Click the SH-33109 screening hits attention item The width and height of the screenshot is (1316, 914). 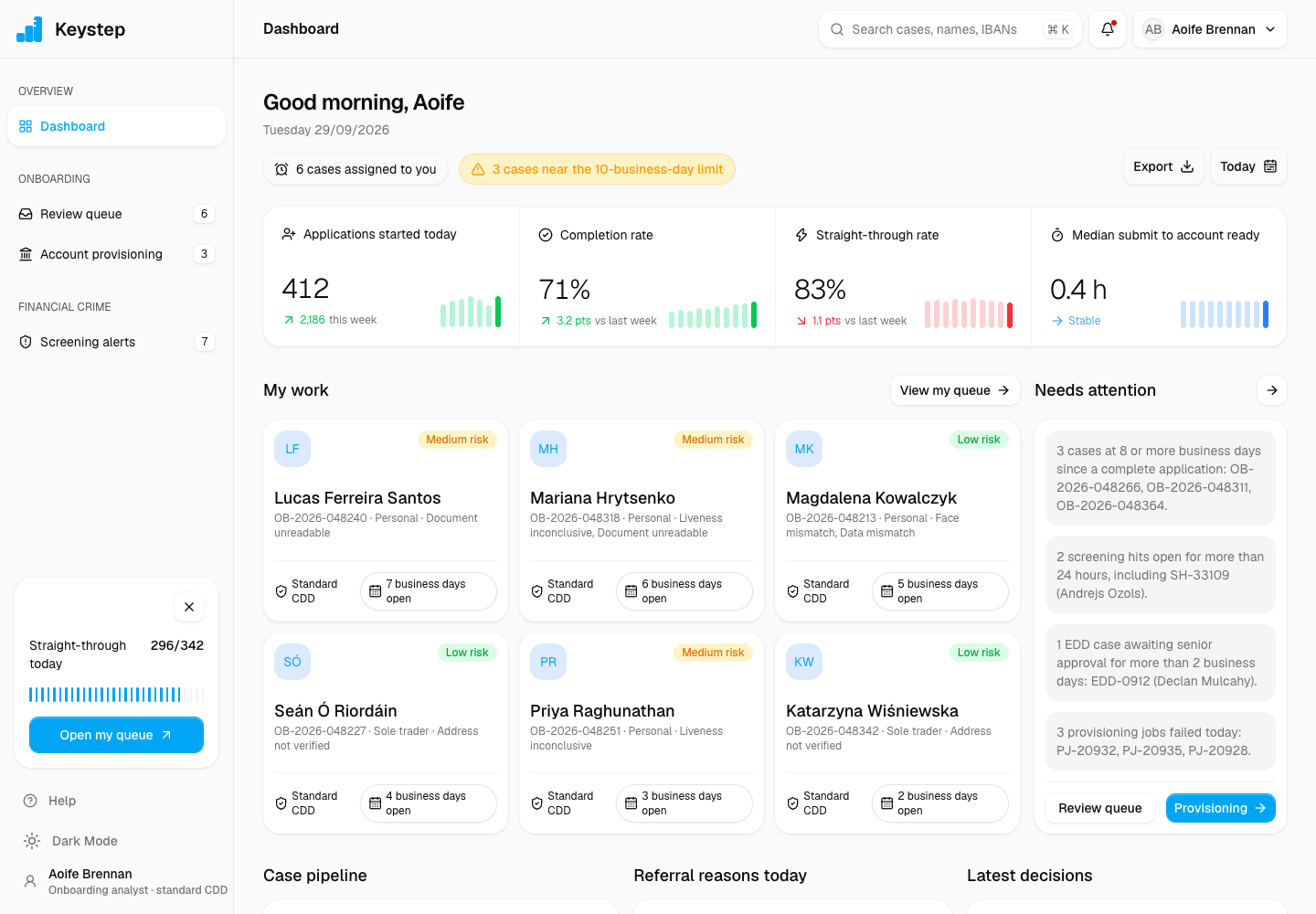point(1161,575)
